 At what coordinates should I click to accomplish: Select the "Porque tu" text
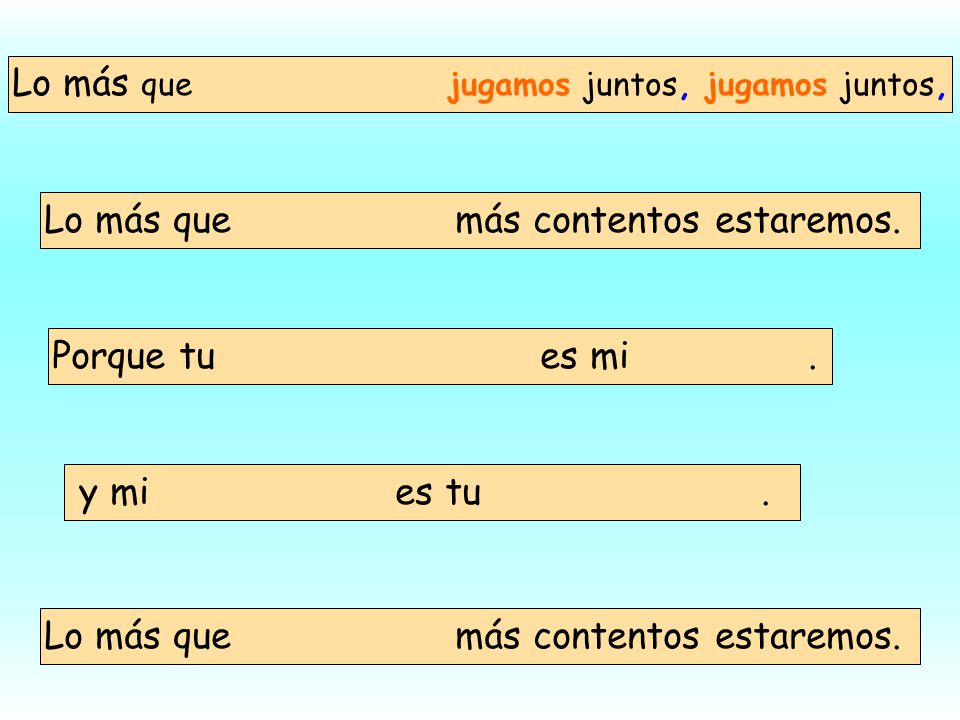tap(133, 356)
